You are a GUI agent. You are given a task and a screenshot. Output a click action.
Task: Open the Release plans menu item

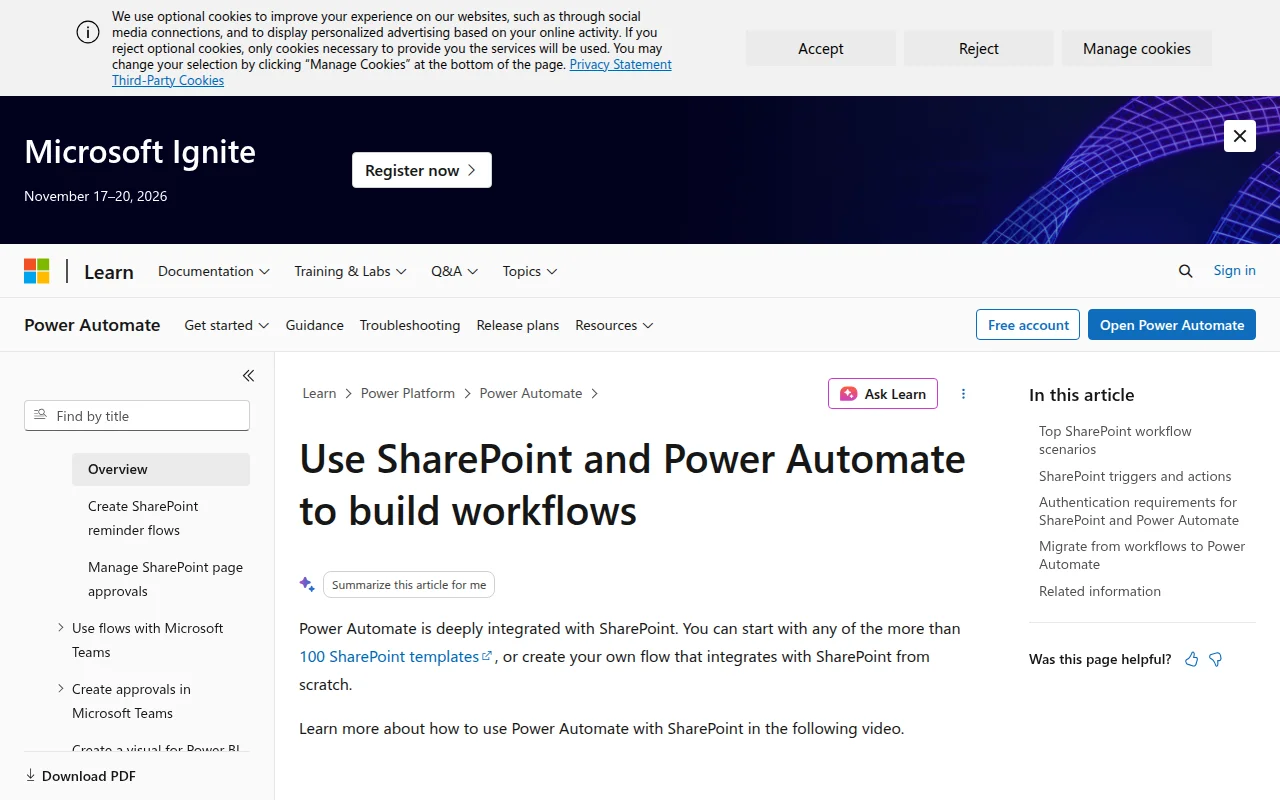point(518,325)
